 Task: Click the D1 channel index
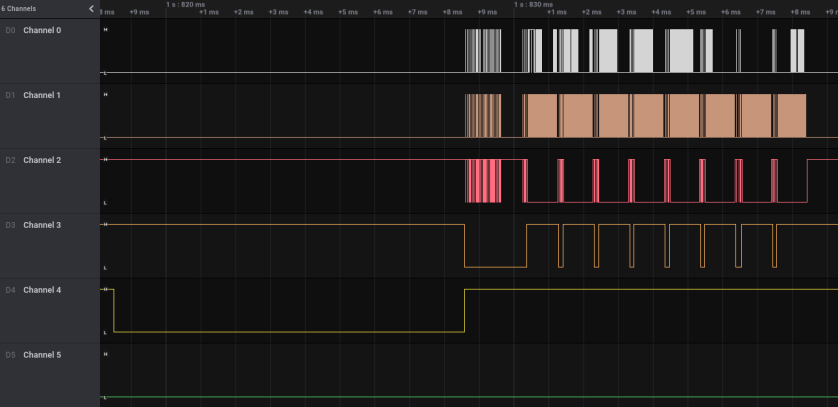point(10,95)
